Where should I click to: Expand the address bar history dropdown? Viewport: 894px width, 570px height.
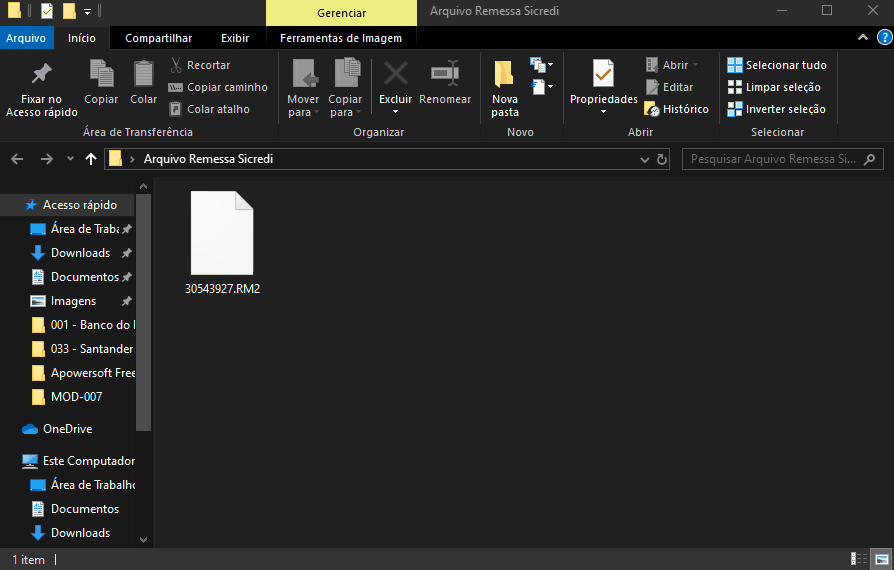click(x=645, y=160)
